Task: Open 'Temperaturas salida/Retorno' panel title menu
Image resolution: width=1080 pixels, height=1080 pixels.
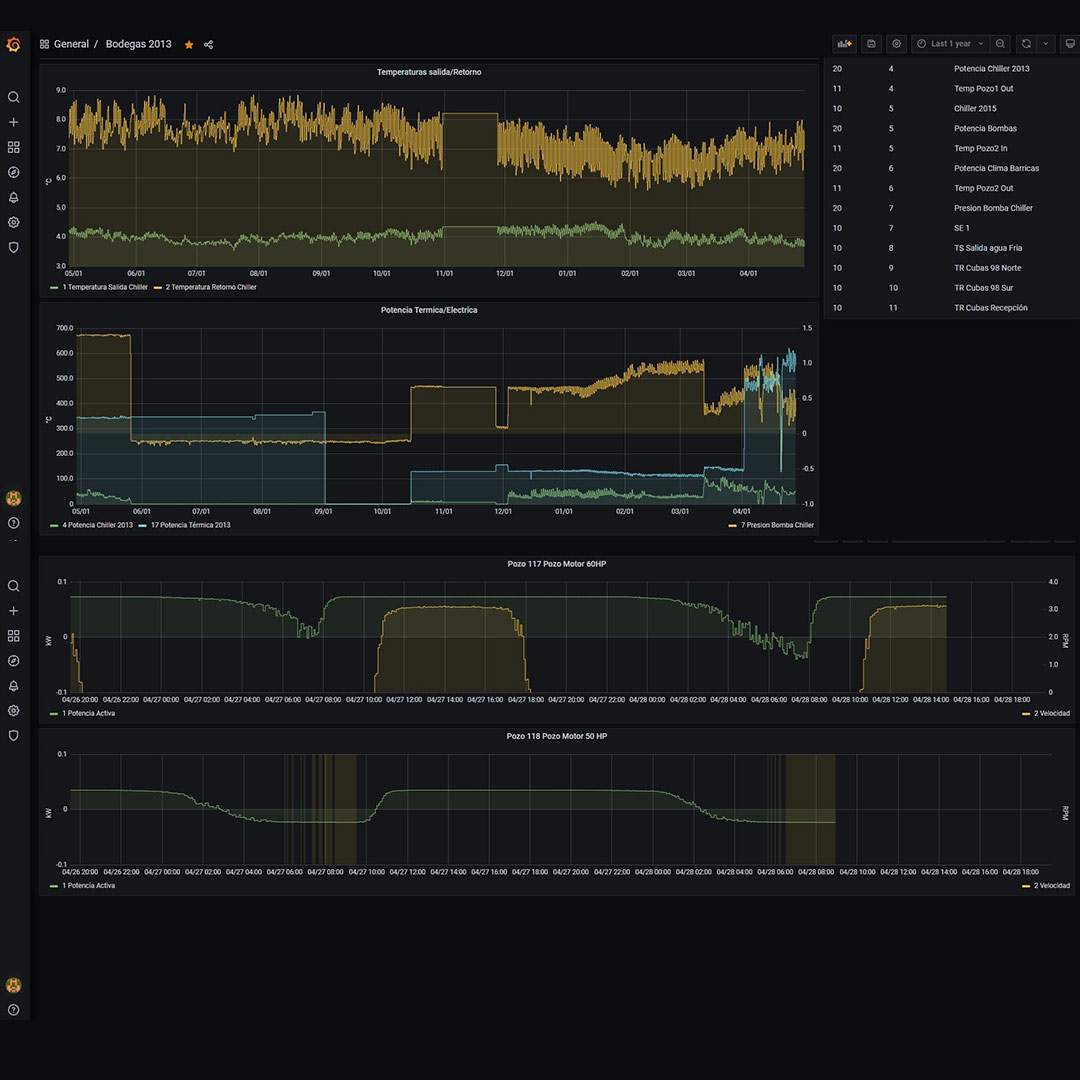Action: point(428,72)
